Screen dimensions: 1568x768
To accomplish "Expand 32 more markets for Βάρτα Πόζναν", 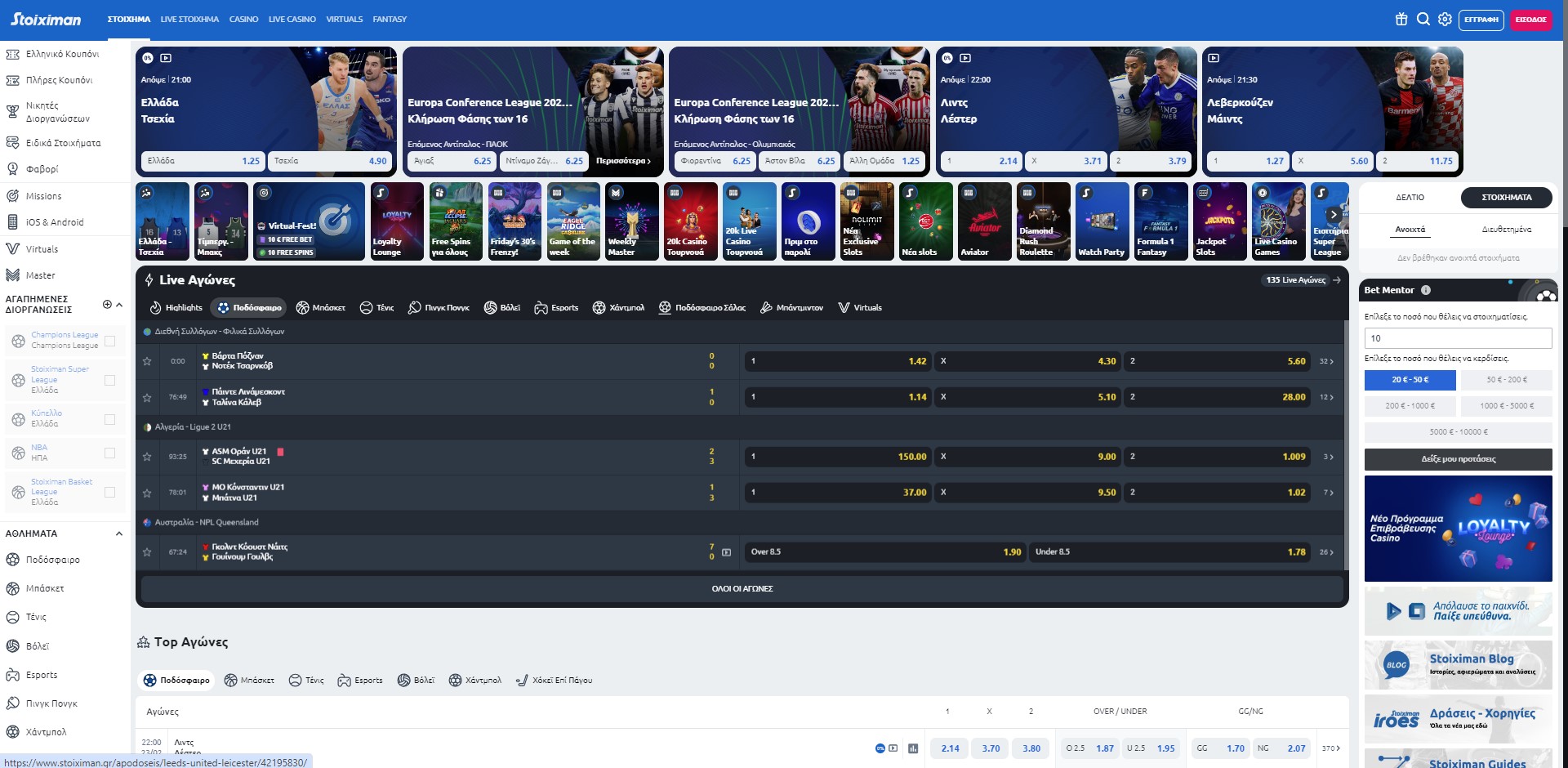I will (1326, 361).
